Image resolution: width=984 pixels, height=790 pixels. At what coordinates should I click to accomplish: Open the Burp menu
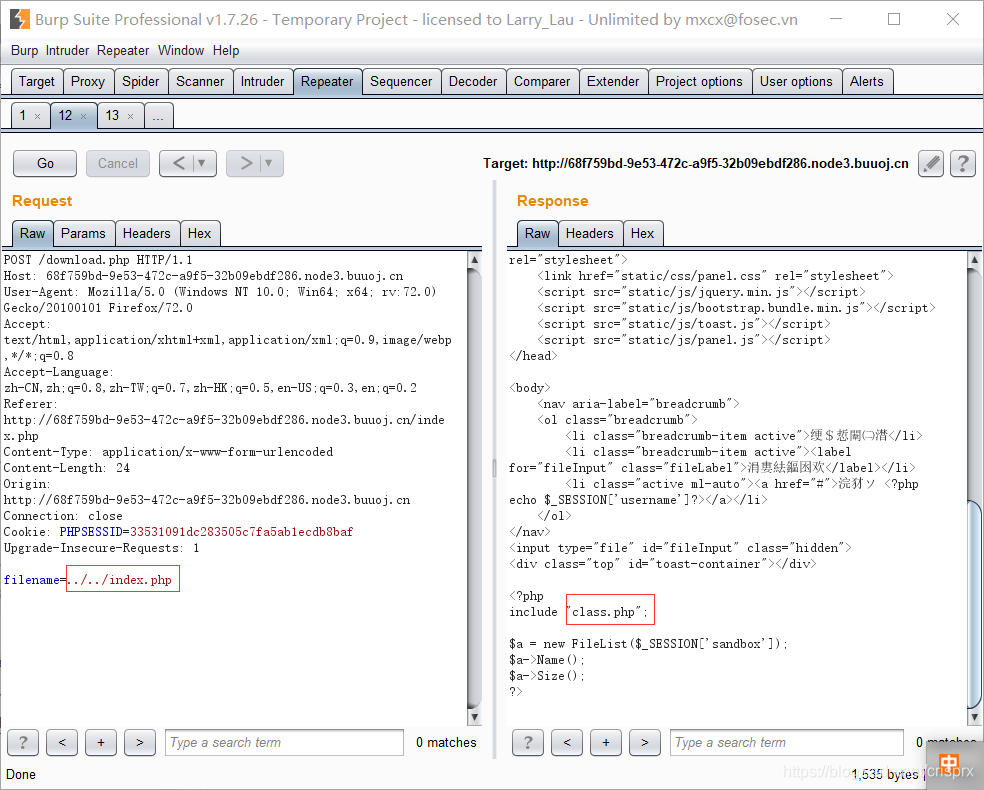coord(24,51)
